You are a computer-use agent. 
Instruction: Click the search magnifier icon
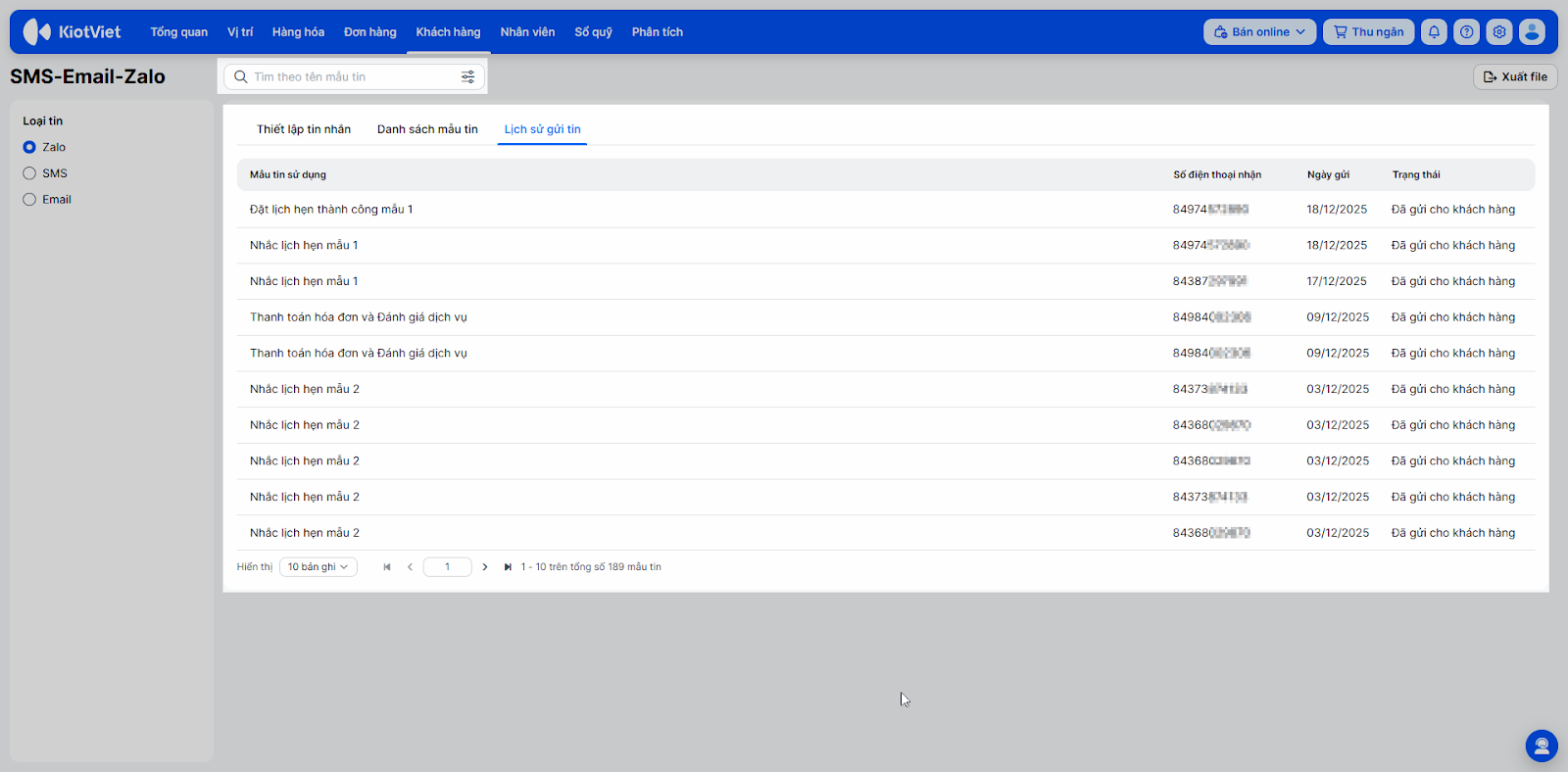tap(241, 76)
